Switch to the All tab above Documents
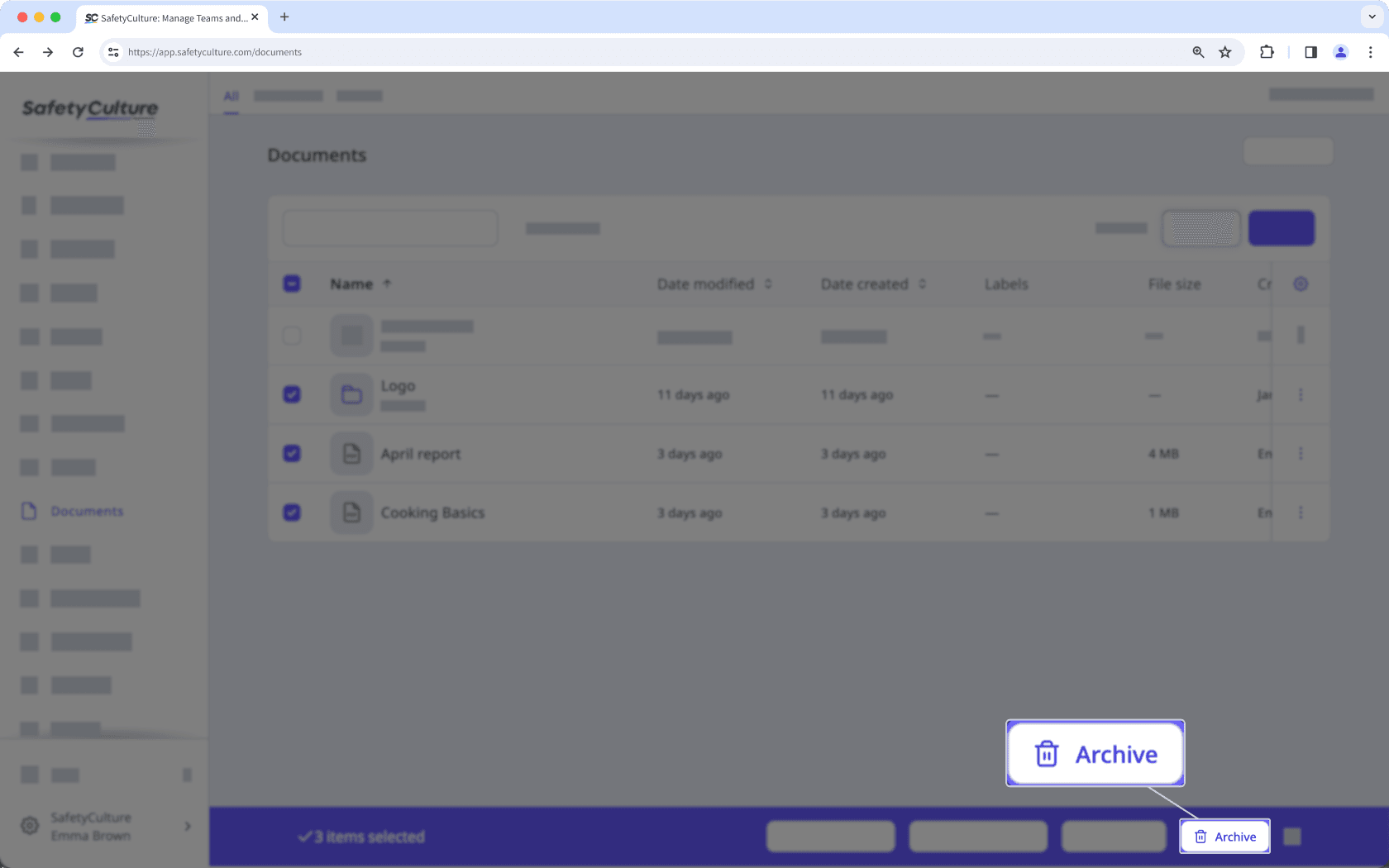 click(231, 96)
